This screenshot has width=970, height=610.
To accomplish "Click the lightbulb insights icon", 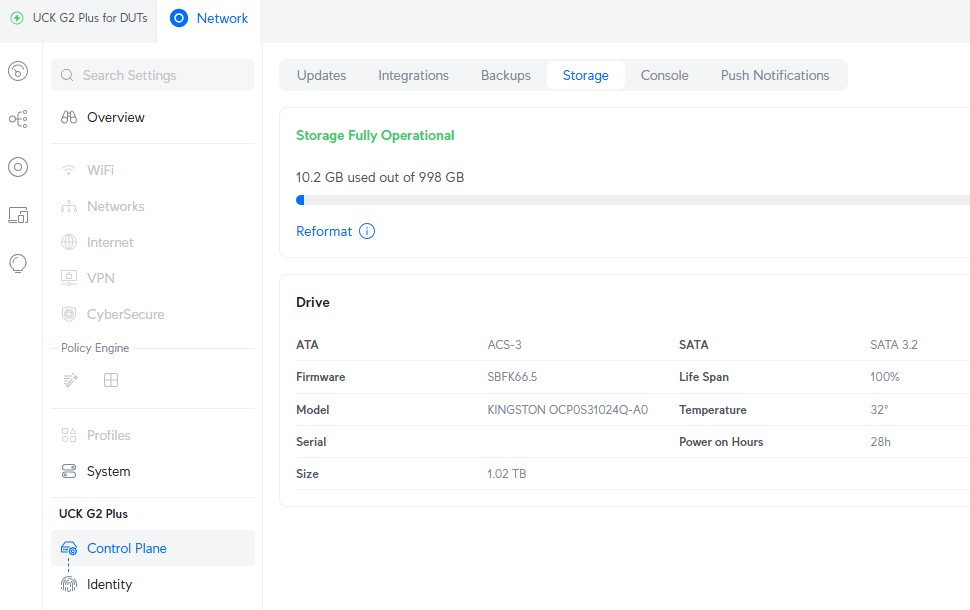I will pyautogui.click(x=18, y=263).
